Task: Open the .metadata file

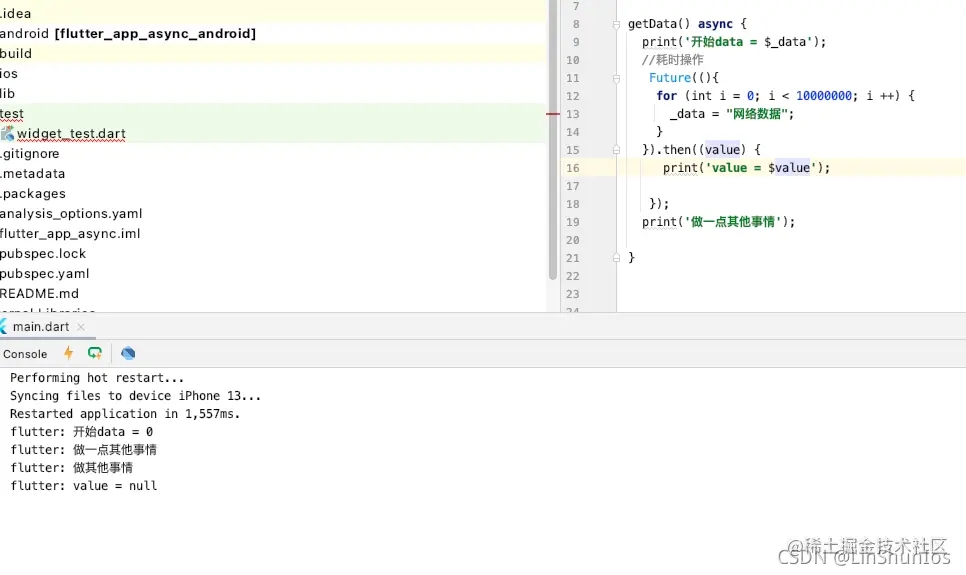Action: (x=32, y=174)
